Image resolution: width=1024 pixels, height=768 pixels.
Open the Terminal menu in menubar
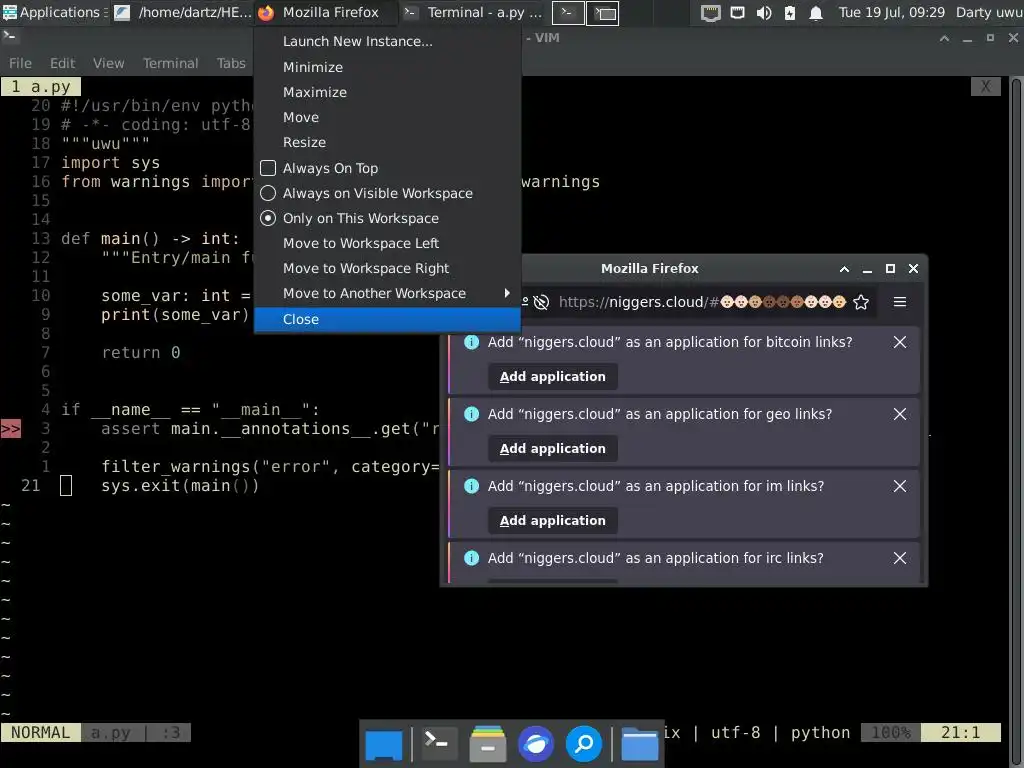pos(170,63)
